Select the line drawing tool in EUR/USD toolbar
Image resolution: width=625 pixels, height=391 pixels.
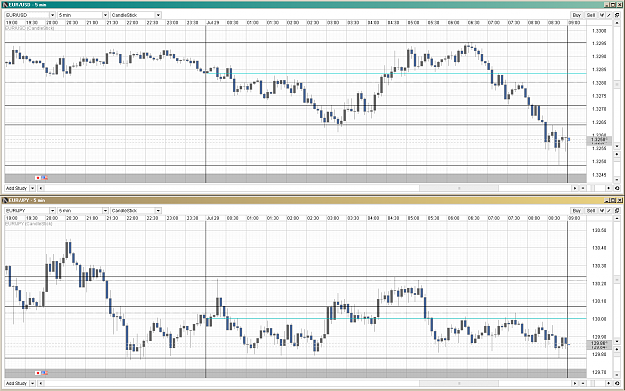(609, 15)
